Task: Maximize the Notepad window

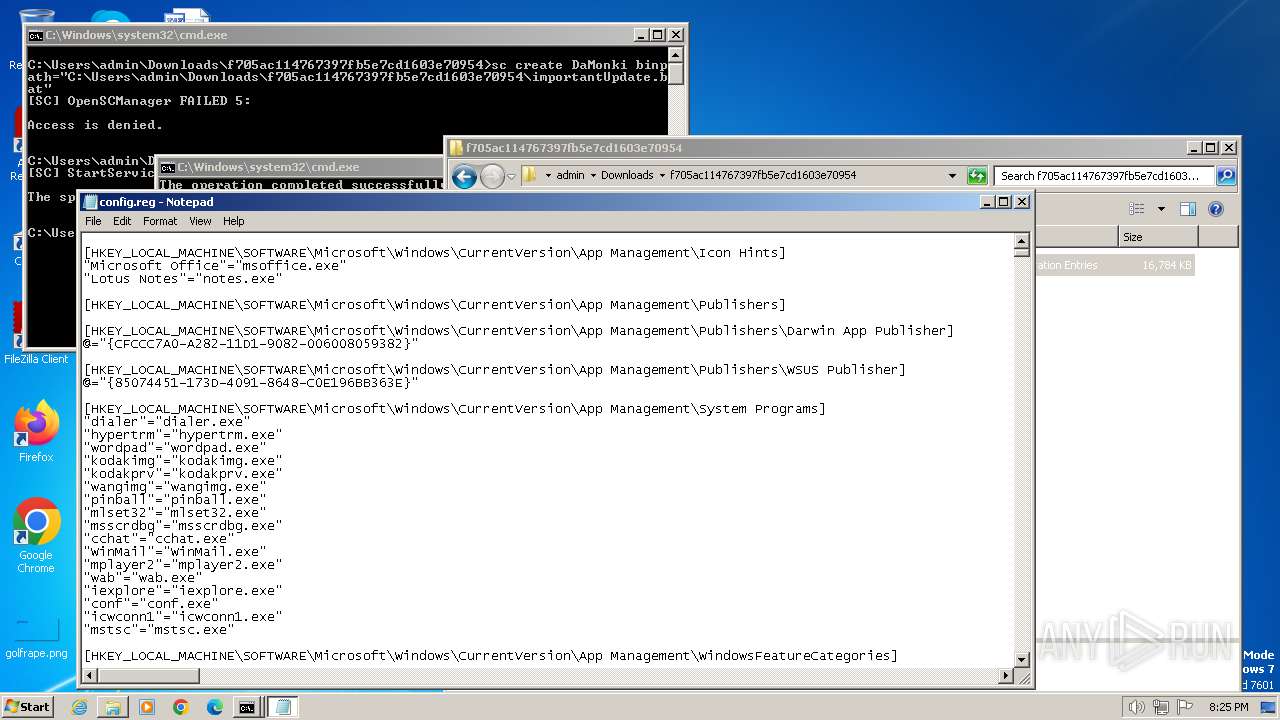Action: 1004,202
